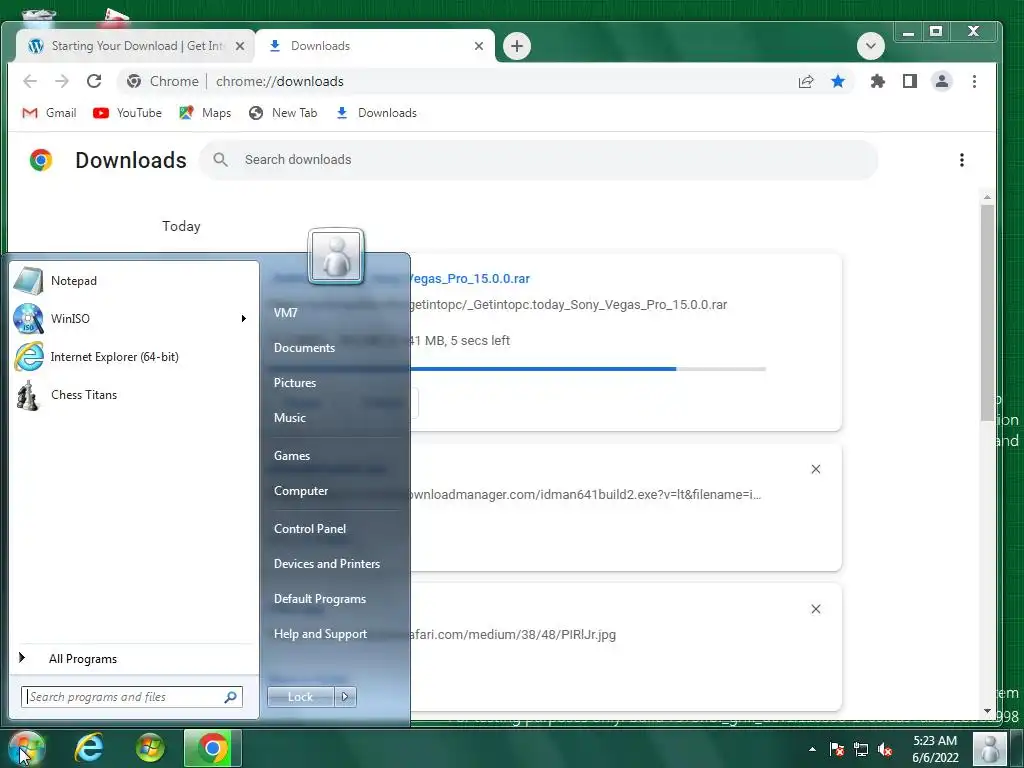Viewport: 1024px width, 768px height.
Task: Open the Gmail bookmark
Action: [x=49, y=113]
